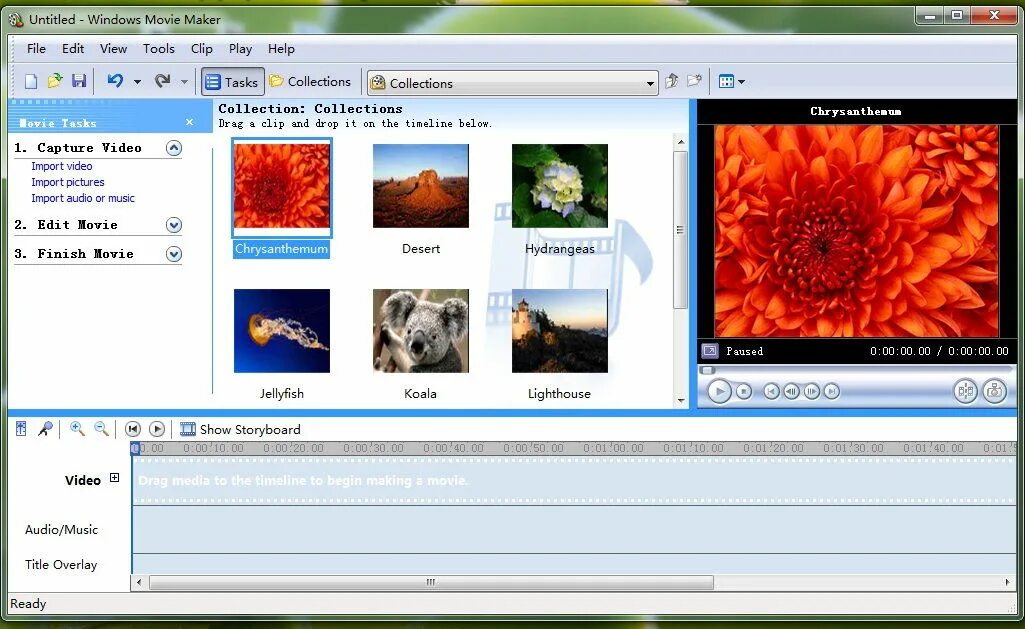Screen dimensions: 1025x629
Task: Open the Edit menu
Action: [73, 49]
